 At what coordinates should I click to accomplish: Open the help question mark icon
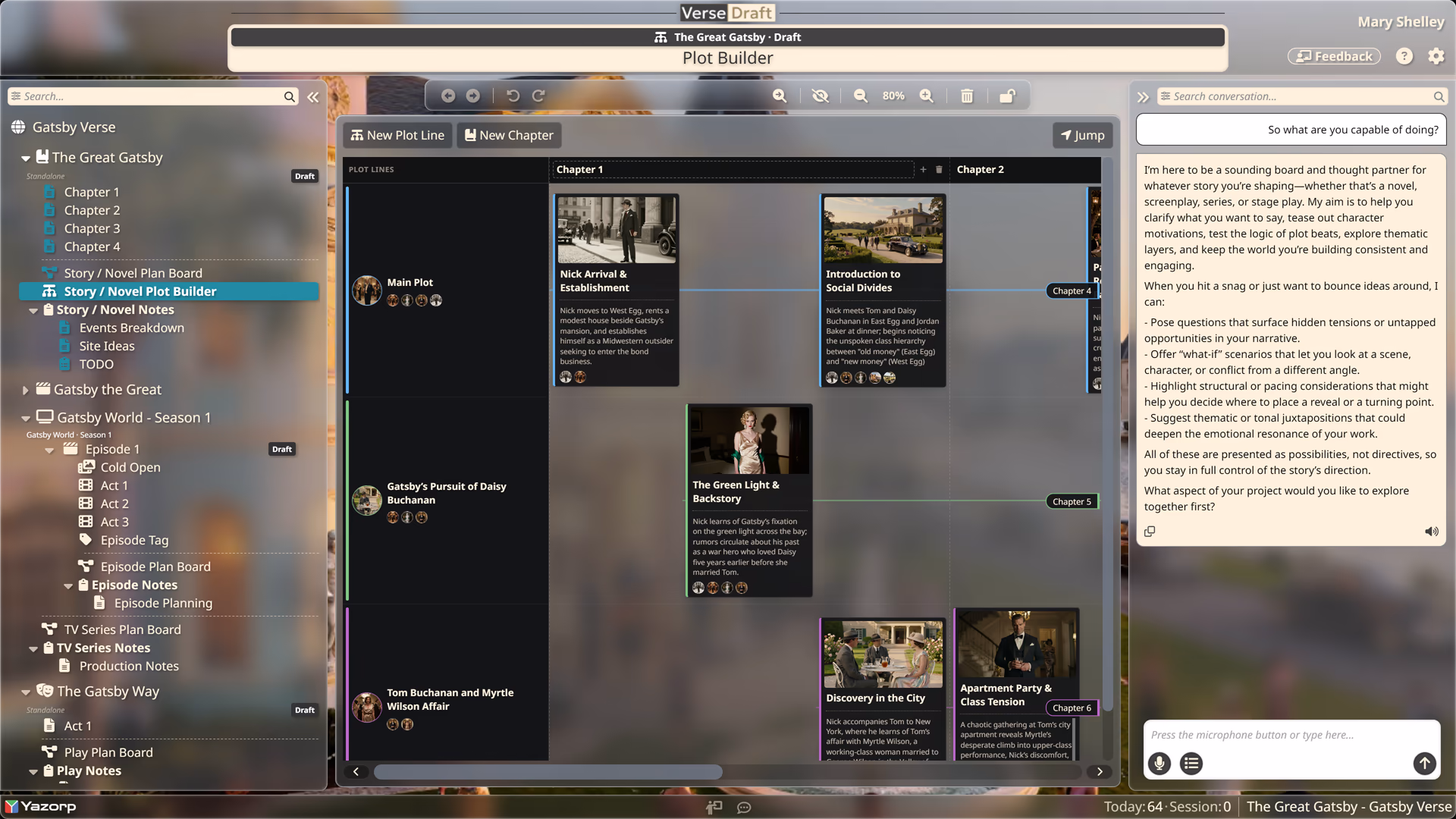pos(1404,56)
